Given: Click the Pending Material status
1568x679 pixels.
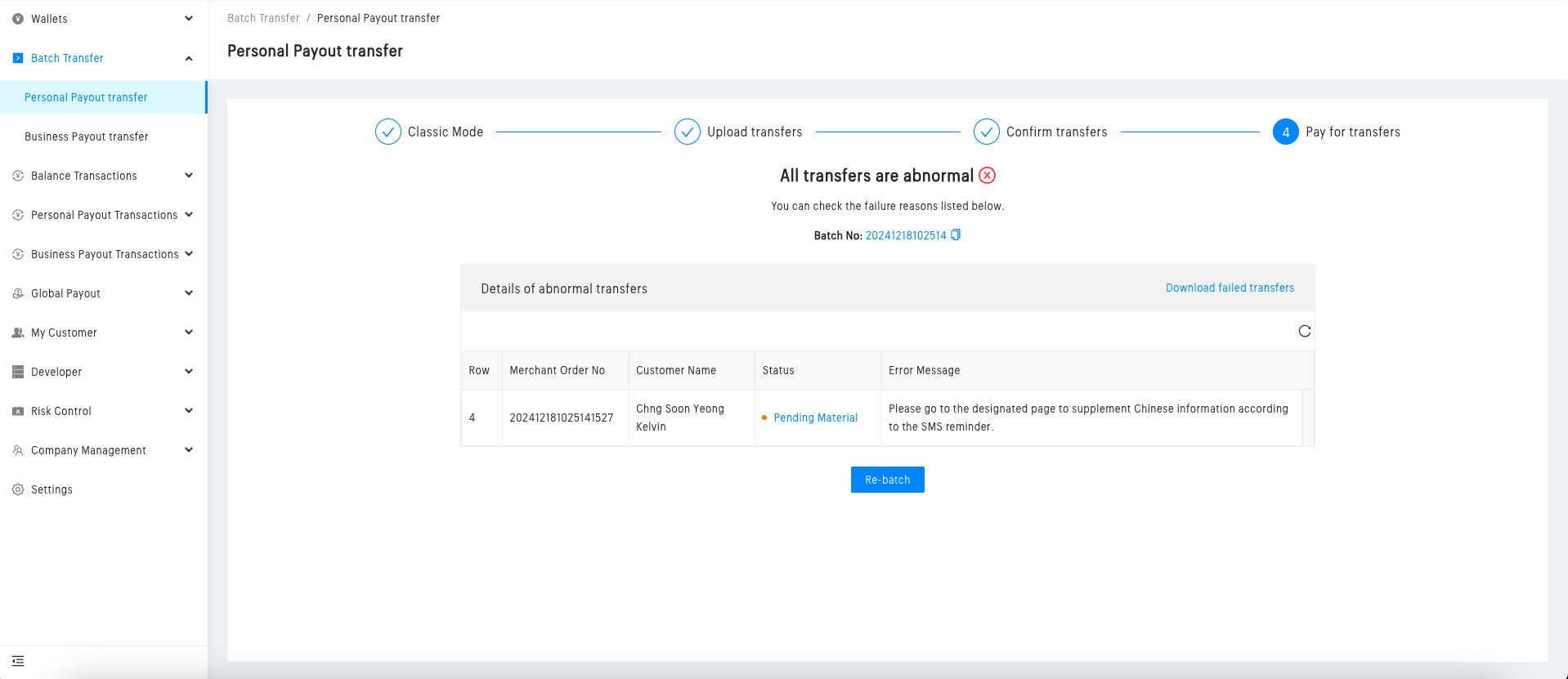Looking at the screenshot, I should click(815, 418).
